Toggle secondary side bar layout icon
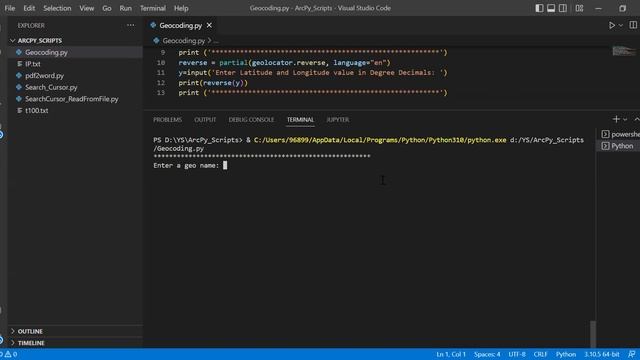Image resolution: width=640 pixels, height=360 pixels. tap(563, 8)
